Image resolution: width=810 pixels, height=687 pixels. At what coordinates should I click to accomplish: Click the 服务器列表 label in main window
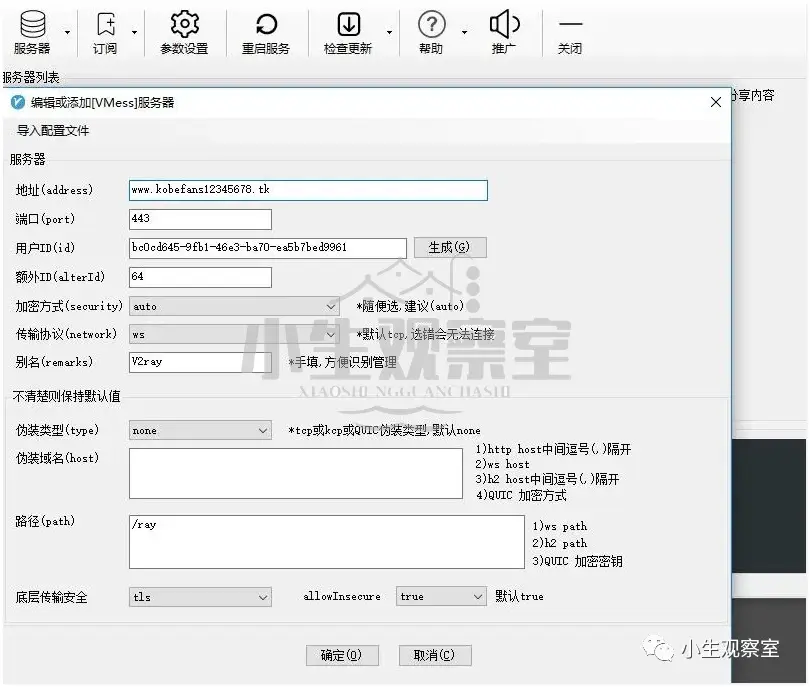[31, 77]
